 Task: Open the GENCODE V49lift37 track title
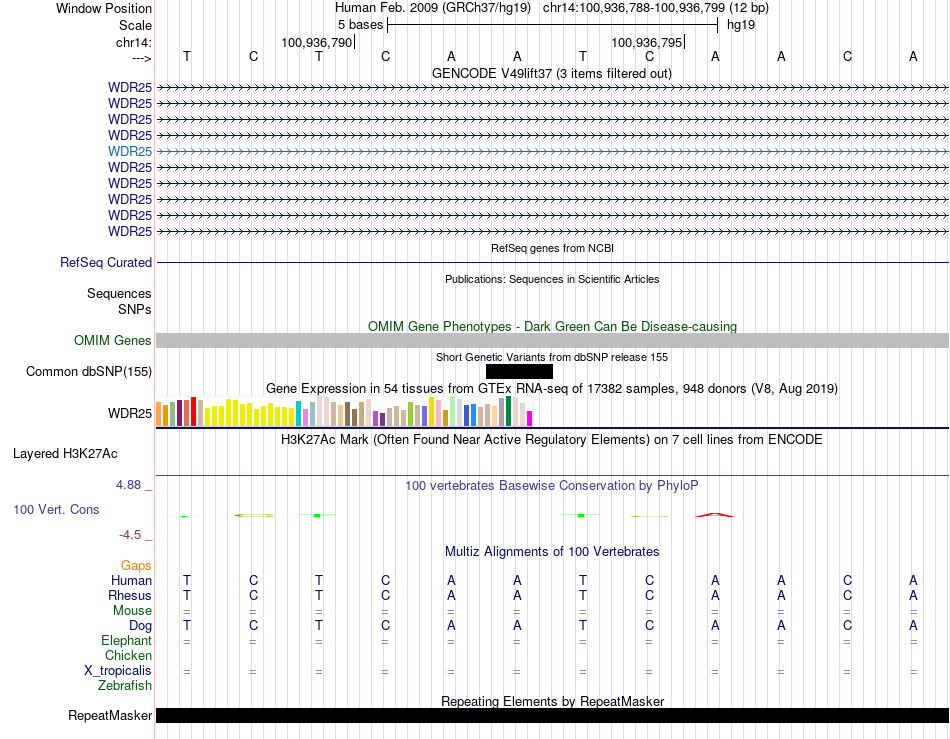point(551,73)
